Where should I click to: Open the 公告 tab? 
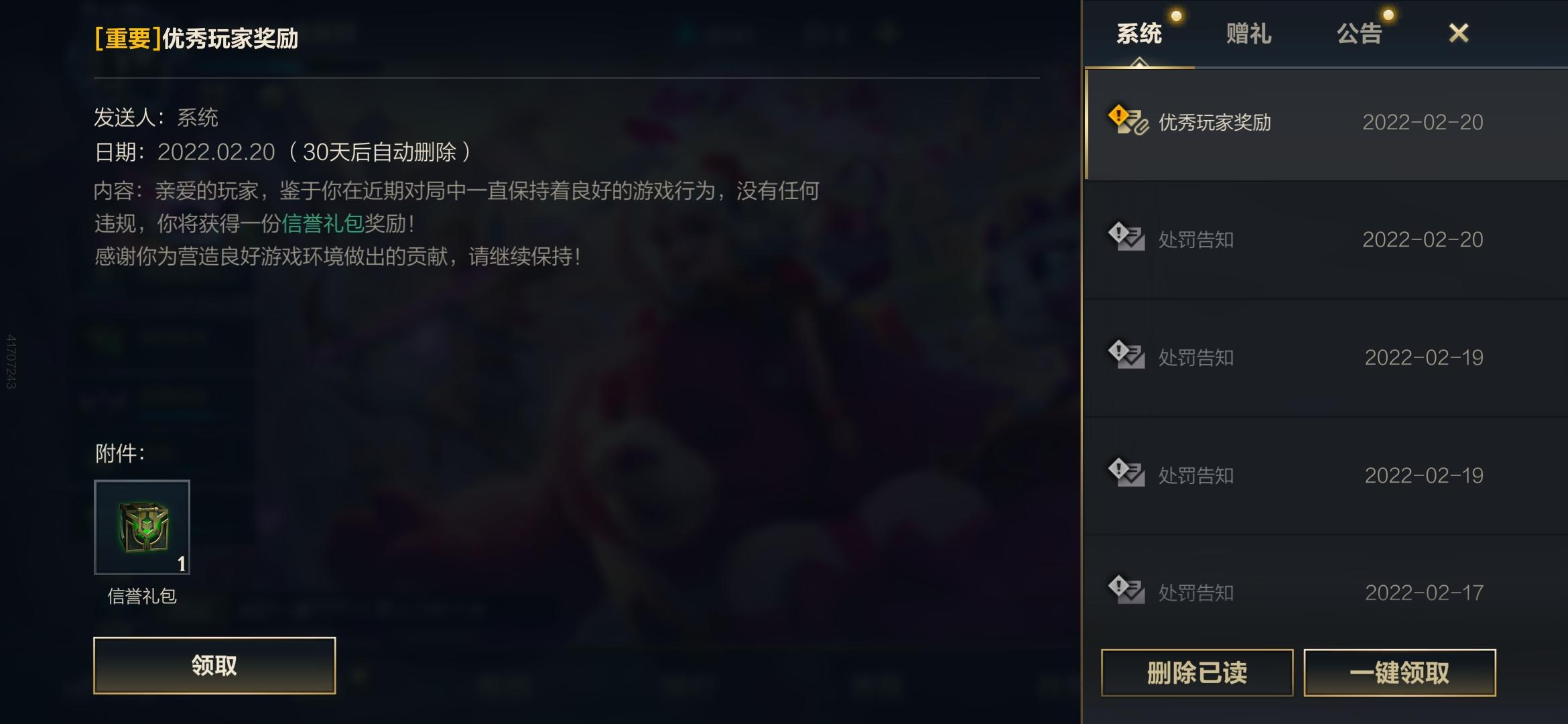tap(1360, 34)
